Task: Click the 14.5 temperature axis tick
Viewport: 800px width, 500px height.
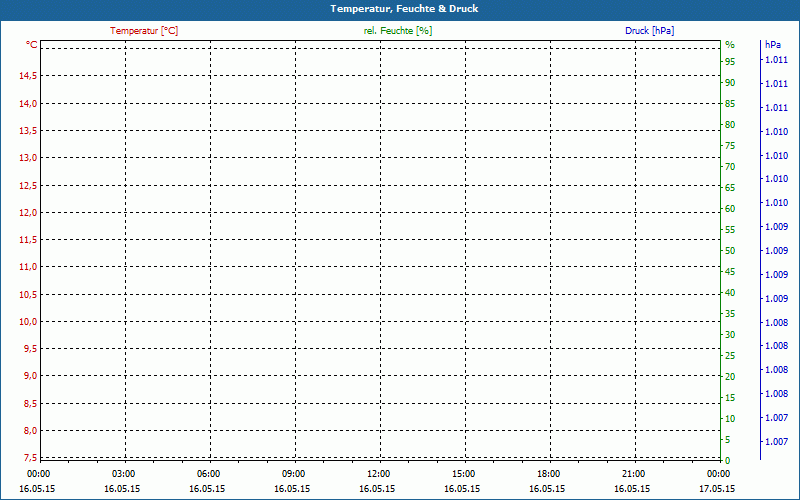Action: click(27, 76)
